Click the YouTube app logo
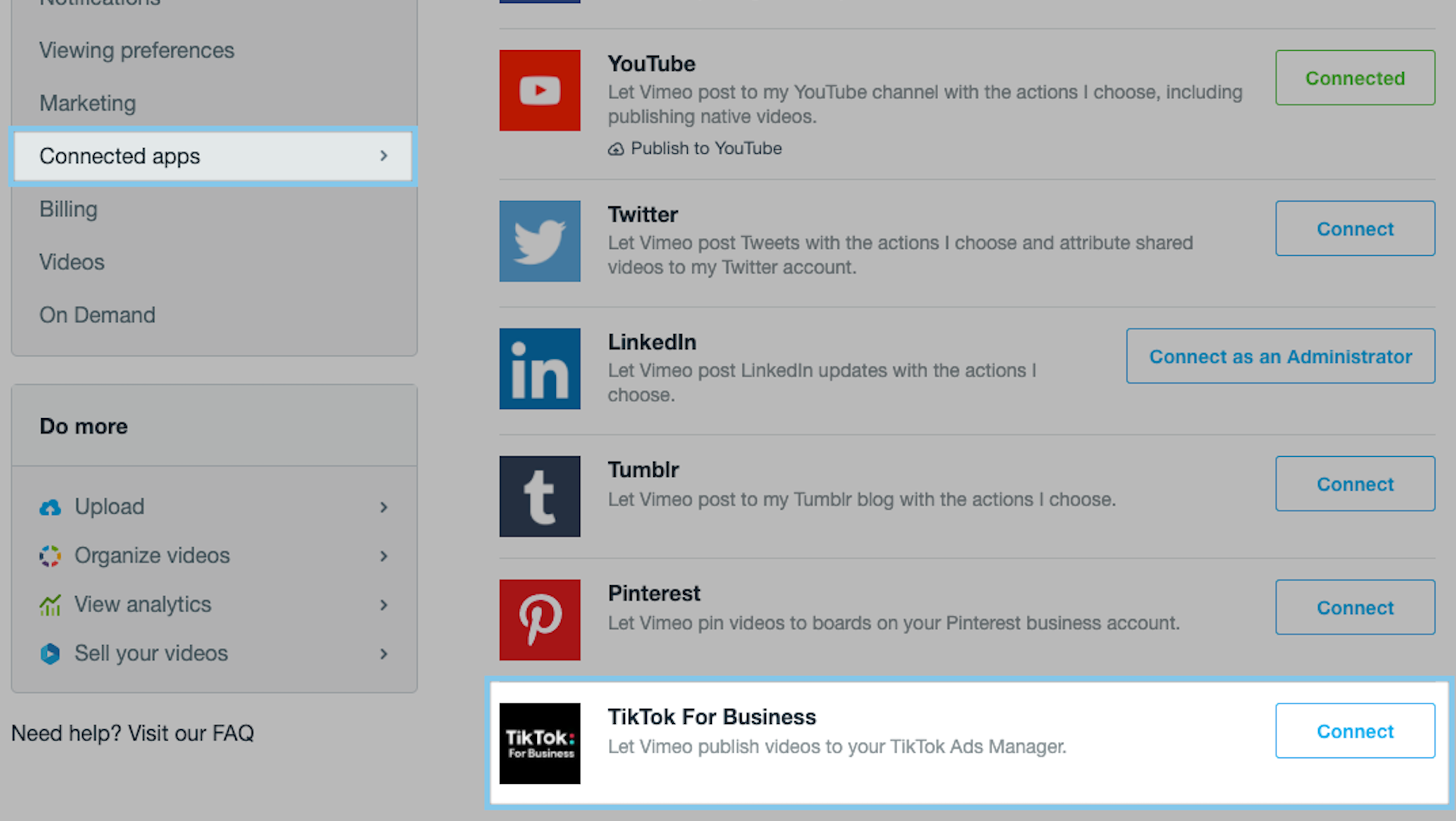Screen dimensions: 1456x821 pos(540,90)
